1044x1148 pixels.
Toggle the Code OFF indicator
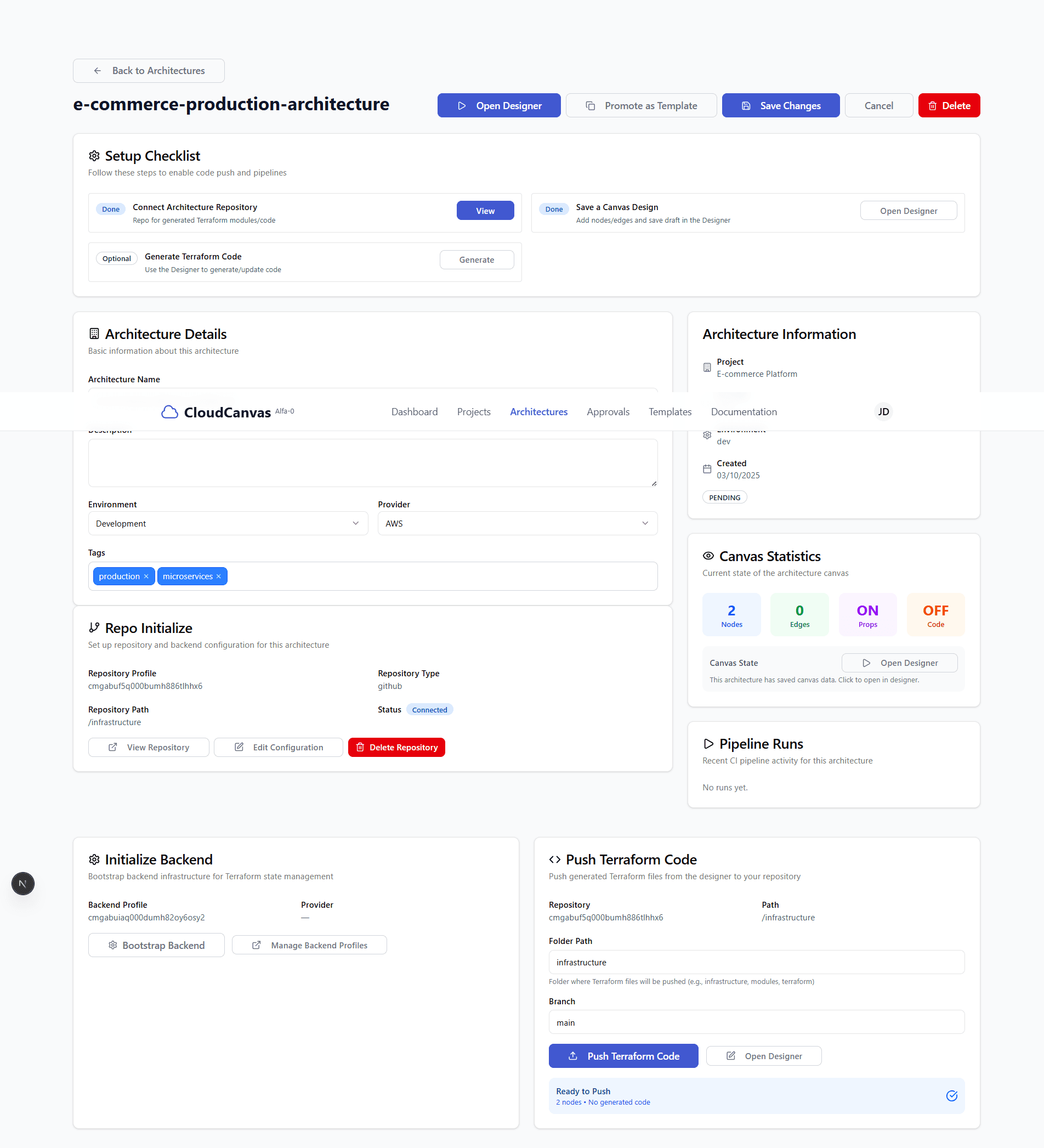935,614
